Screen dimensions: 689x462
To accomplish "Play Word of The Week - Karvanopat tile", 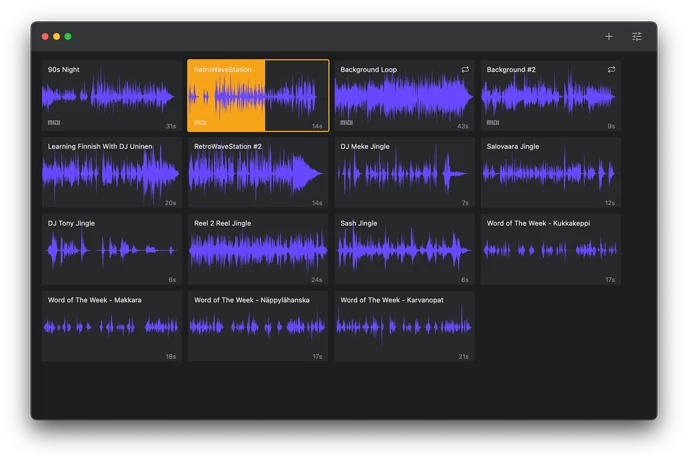I will pyautogui.click(x=405, y=326).
